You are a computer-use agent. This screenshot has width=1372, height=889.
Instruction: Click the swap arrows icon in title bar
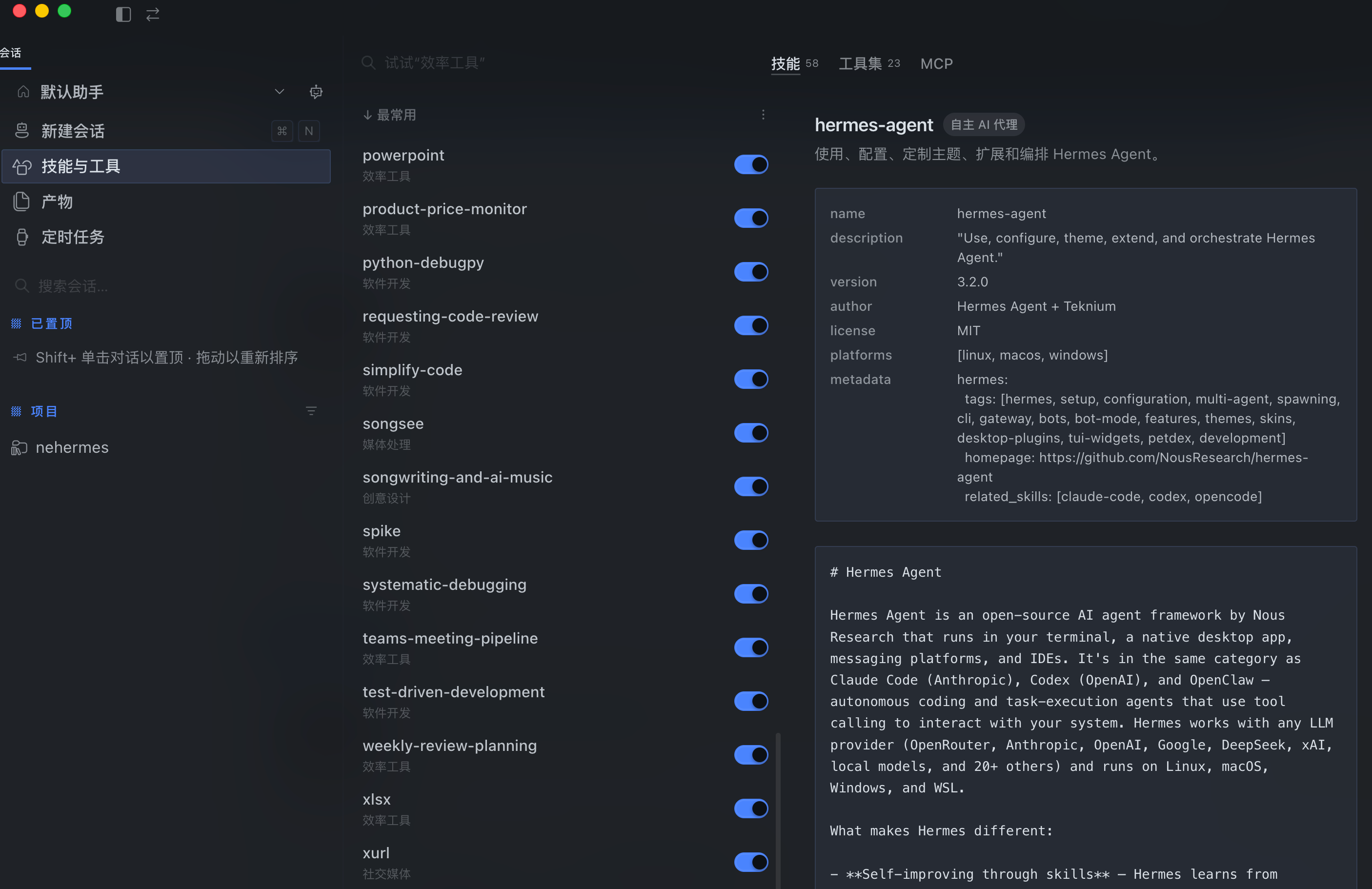(153, 15)
